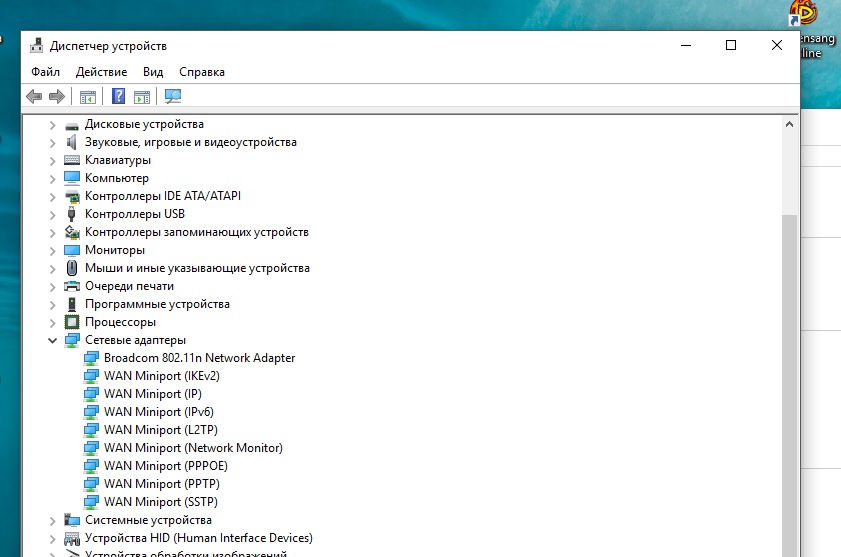Screen dimensions: 841x557
Task: Select the HID devices icon
Action: 72,538
